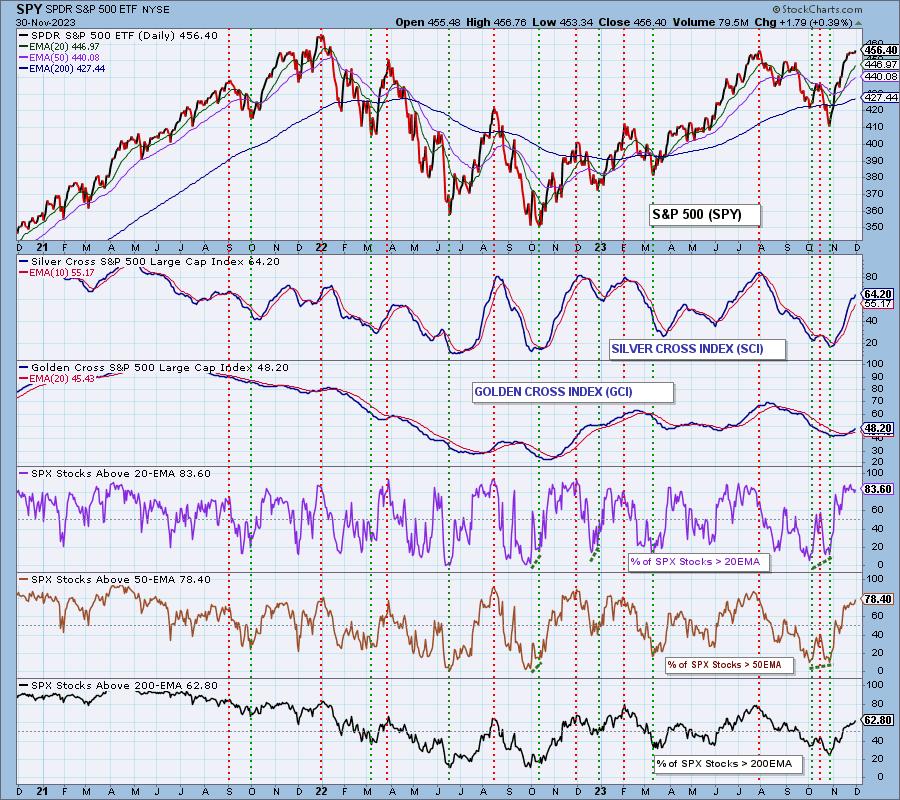
Task: Select the SPDR S&P 500 ETF (Daily) legend entry
Action: click(118, 36)
